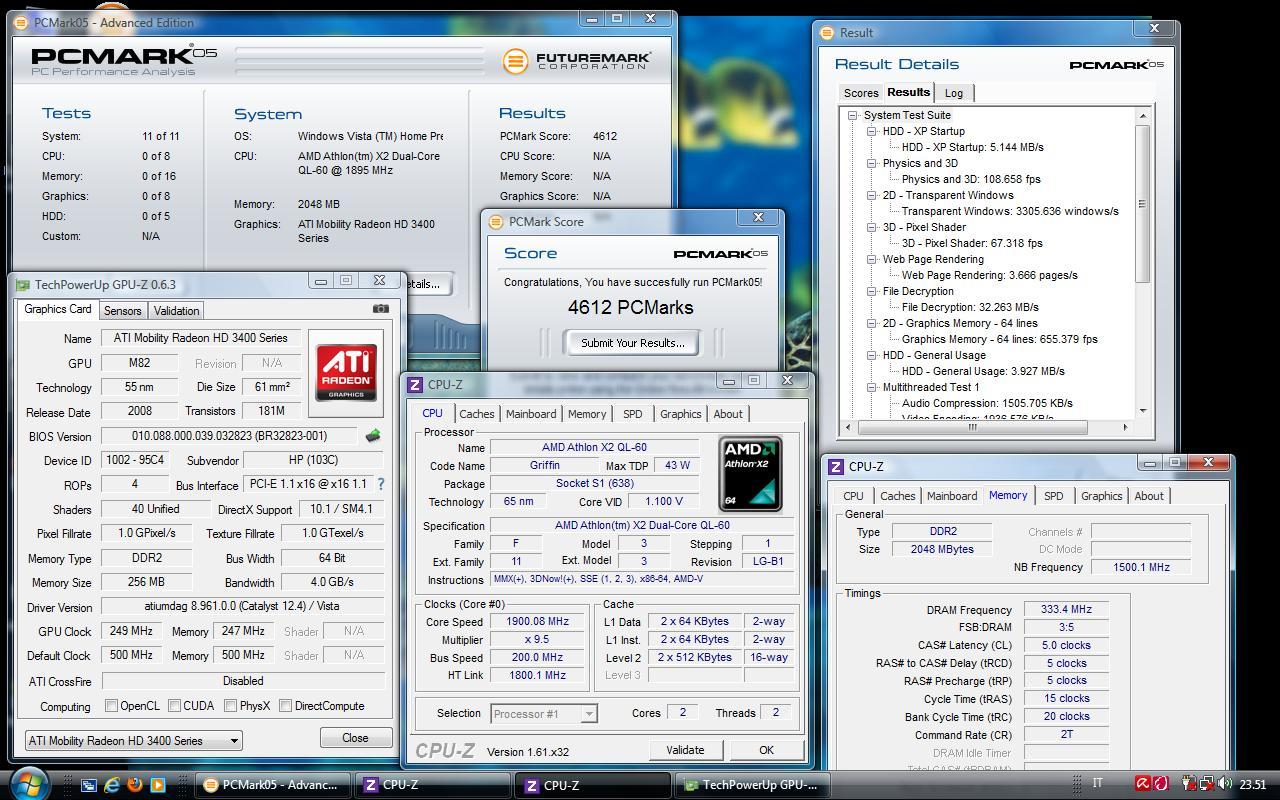
Task: Click Submit Your Results button
Action: pyautogui.click(x=633, y=343)
